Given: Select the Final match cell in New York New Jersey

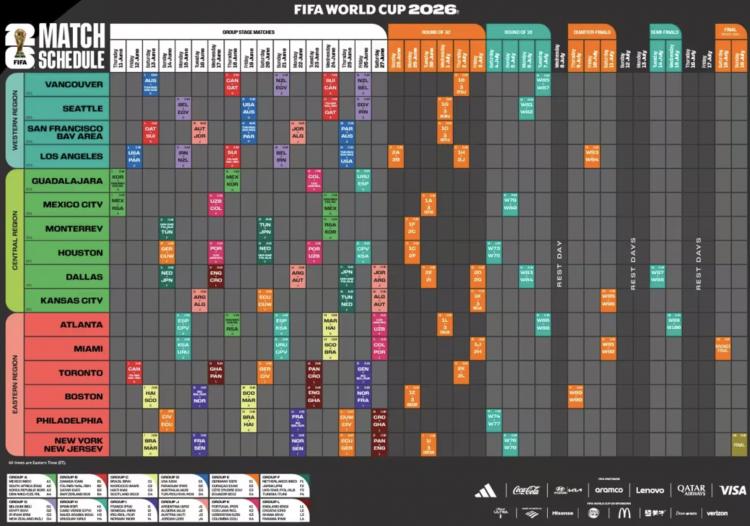Looking at the screenshot, I should coord(739,443).
